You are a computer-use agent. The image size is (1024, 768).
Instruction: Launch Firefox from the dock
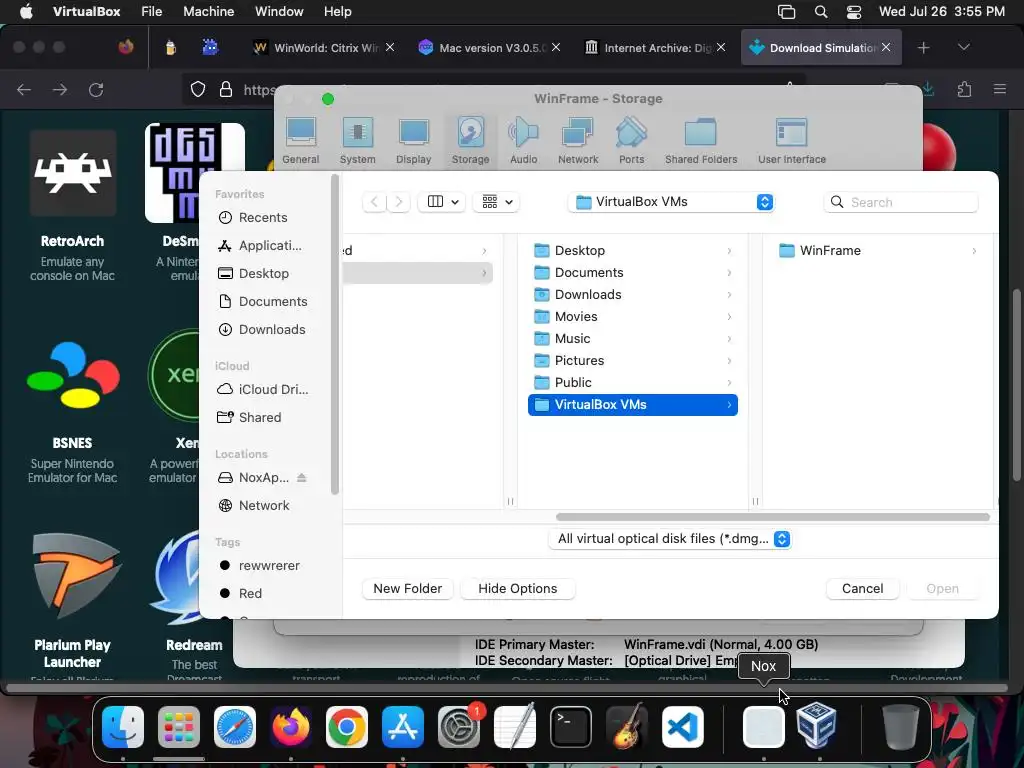(x=291, y=727)
